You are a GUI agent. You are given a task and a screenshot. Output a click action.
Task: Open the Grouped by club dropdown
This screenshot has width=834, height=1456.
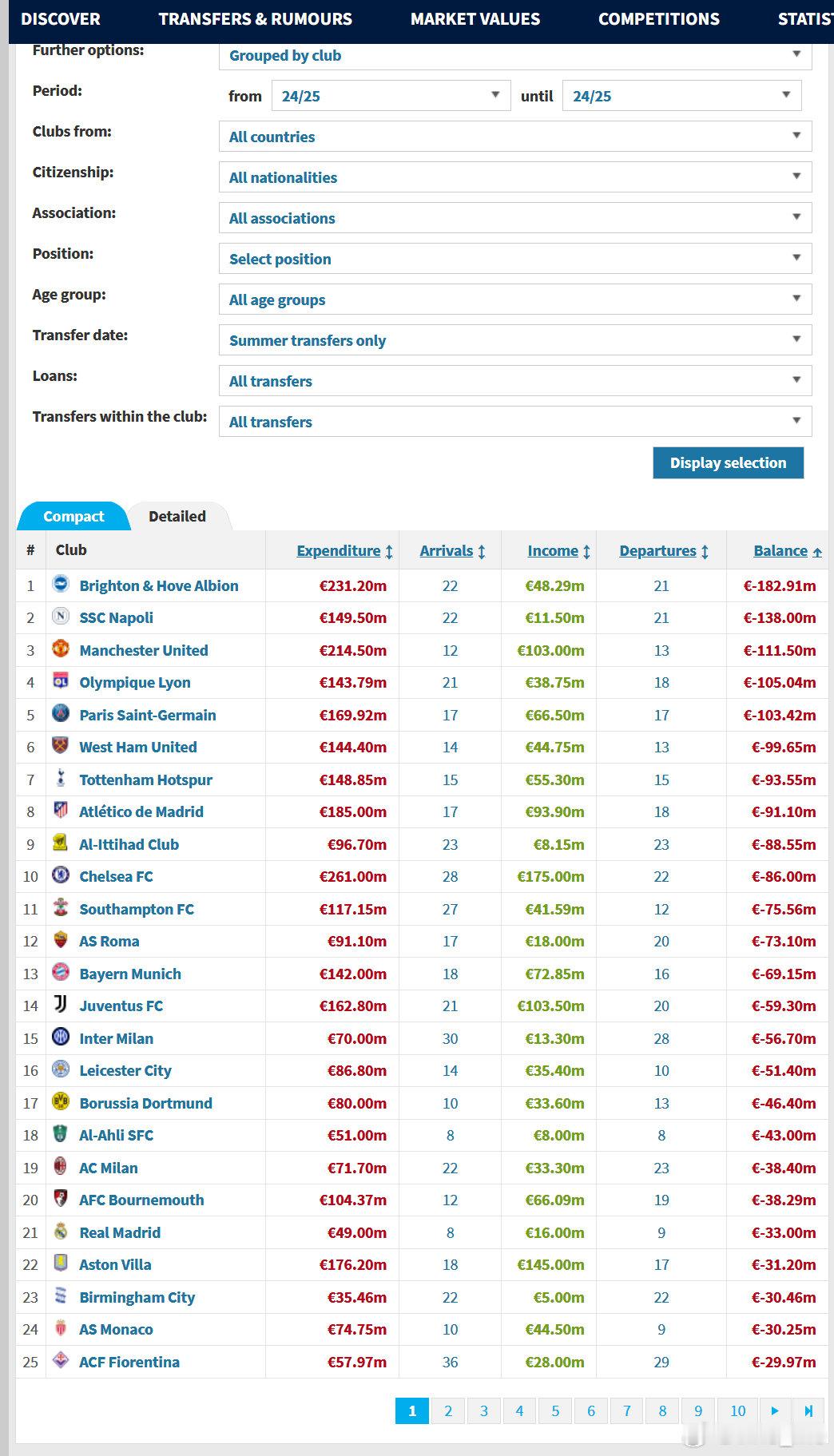[x=515, y=55]
